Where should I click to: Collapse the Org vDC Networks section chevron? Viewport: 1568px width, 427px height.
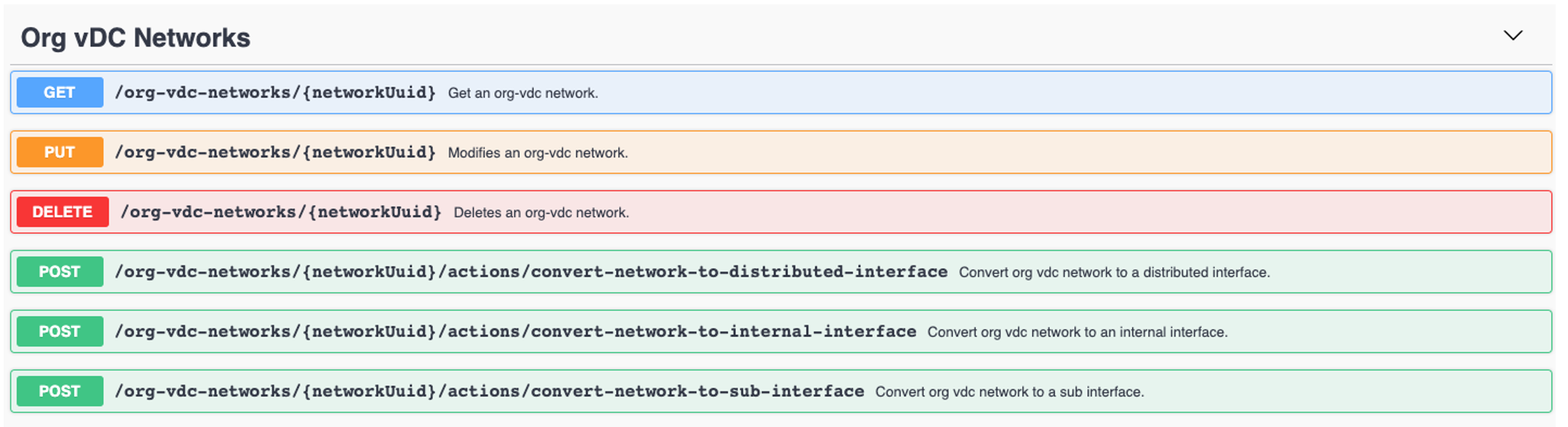(1512, 36)
